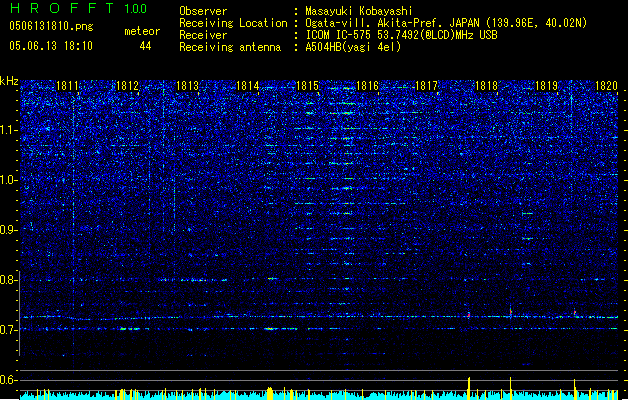629x400 pixels.
Task: Click the red meteor echo after 1818
Action: [x=511, y=311]
